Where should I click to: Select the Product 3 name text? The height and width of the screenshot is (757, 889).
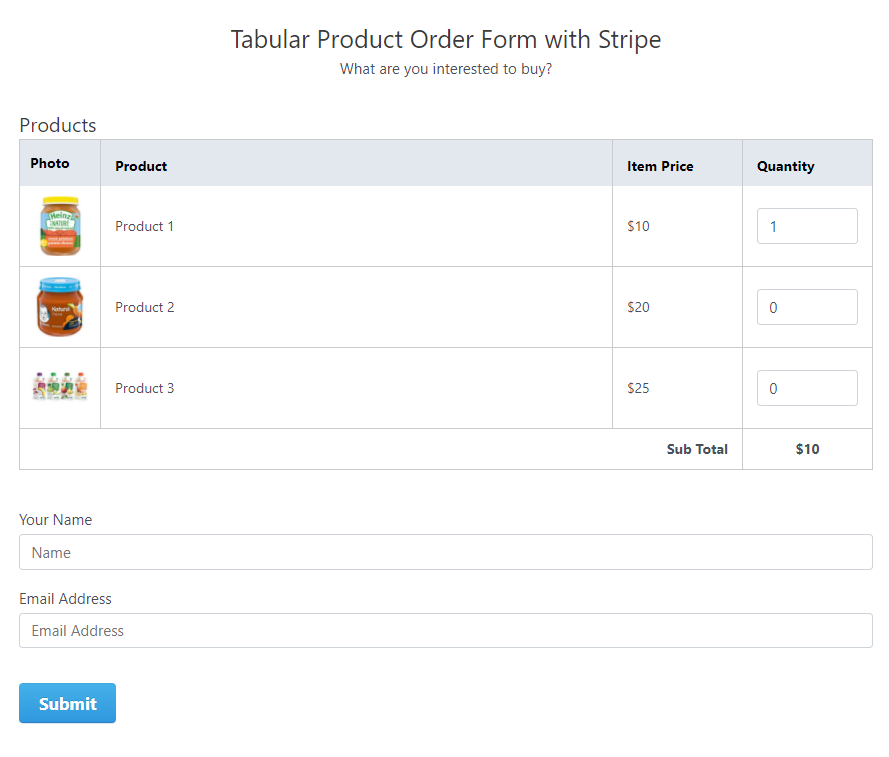coord(145,388)
